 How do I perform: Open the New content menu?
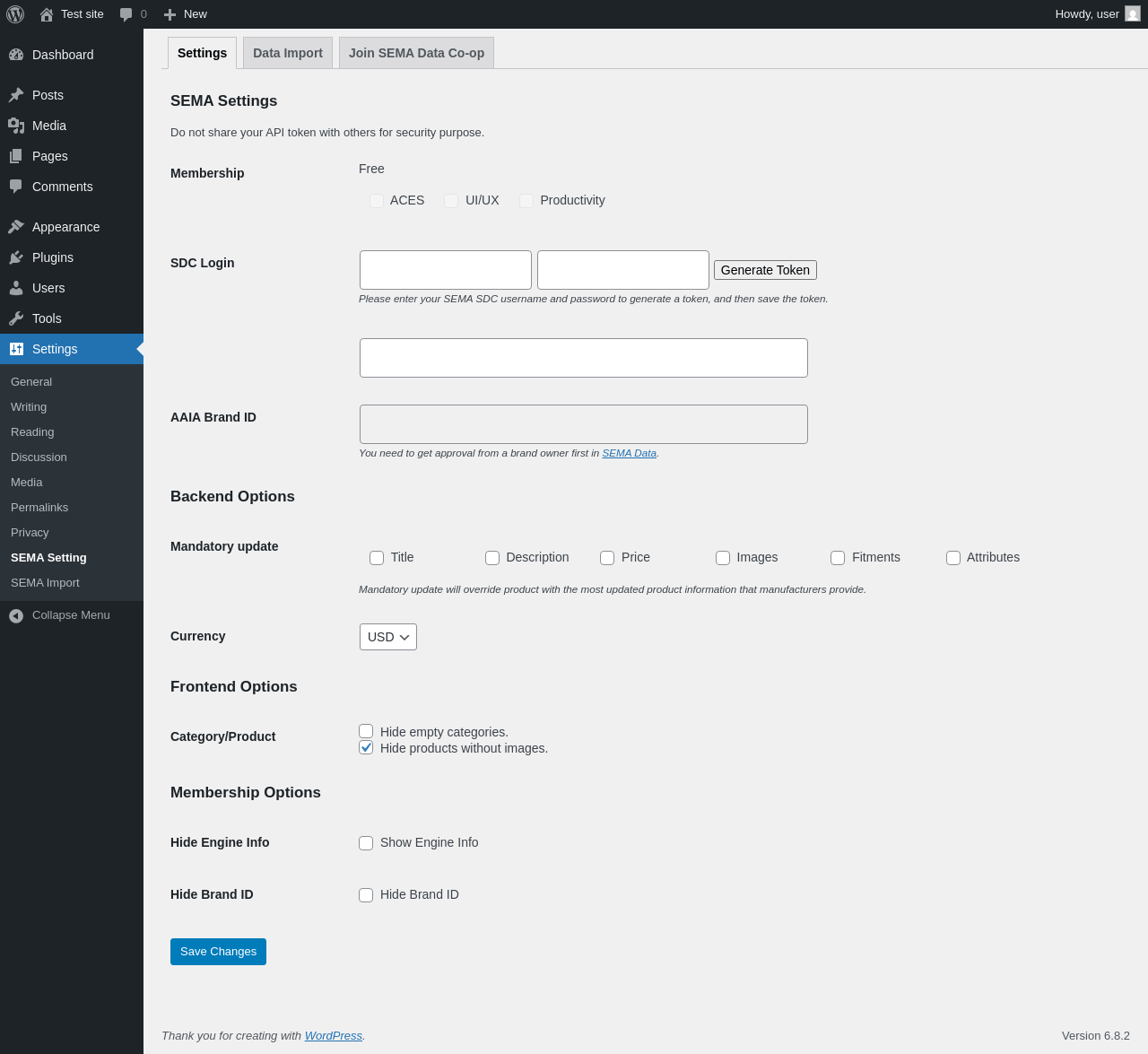186,14
